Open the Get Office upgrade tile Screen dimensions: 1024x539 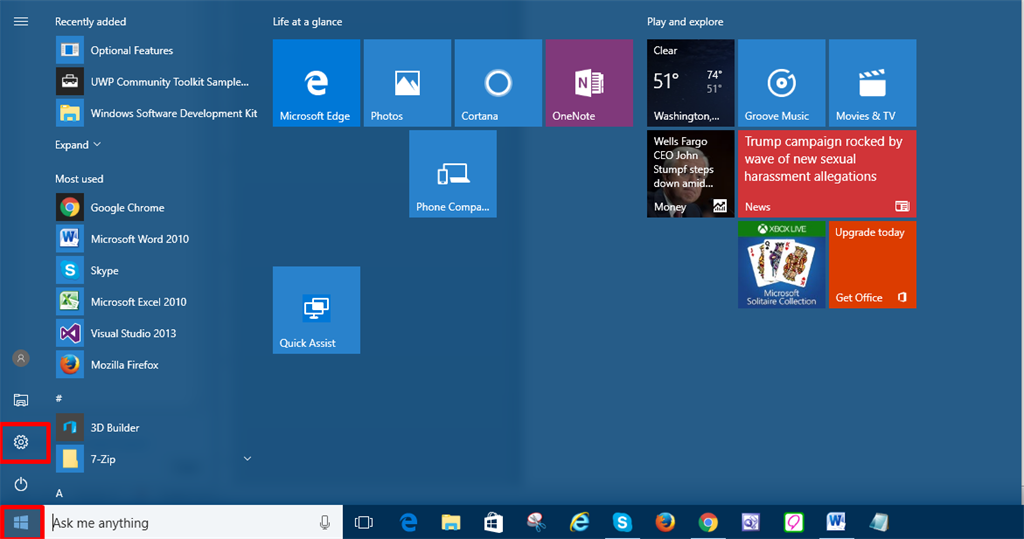872,265
